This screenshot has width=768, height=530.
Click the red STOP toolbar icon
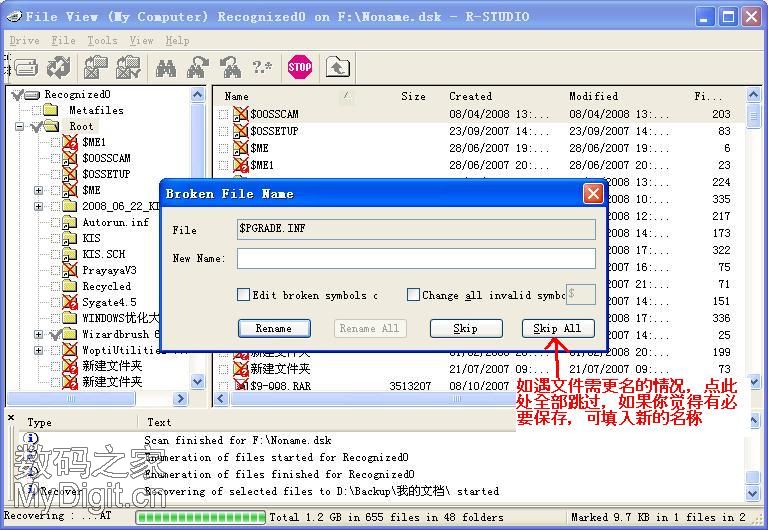pos(299,67)
